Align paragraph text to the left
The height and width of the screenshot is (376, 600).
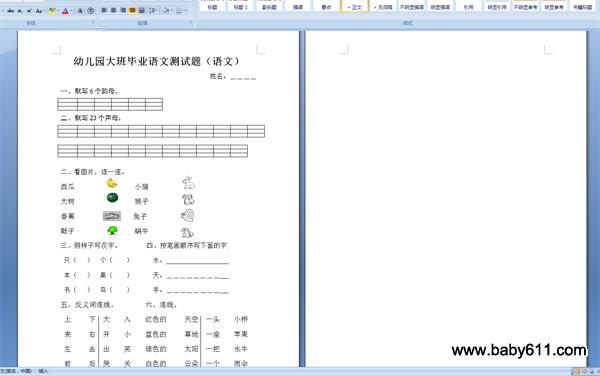pyautogui.click(x=104, y=11)
